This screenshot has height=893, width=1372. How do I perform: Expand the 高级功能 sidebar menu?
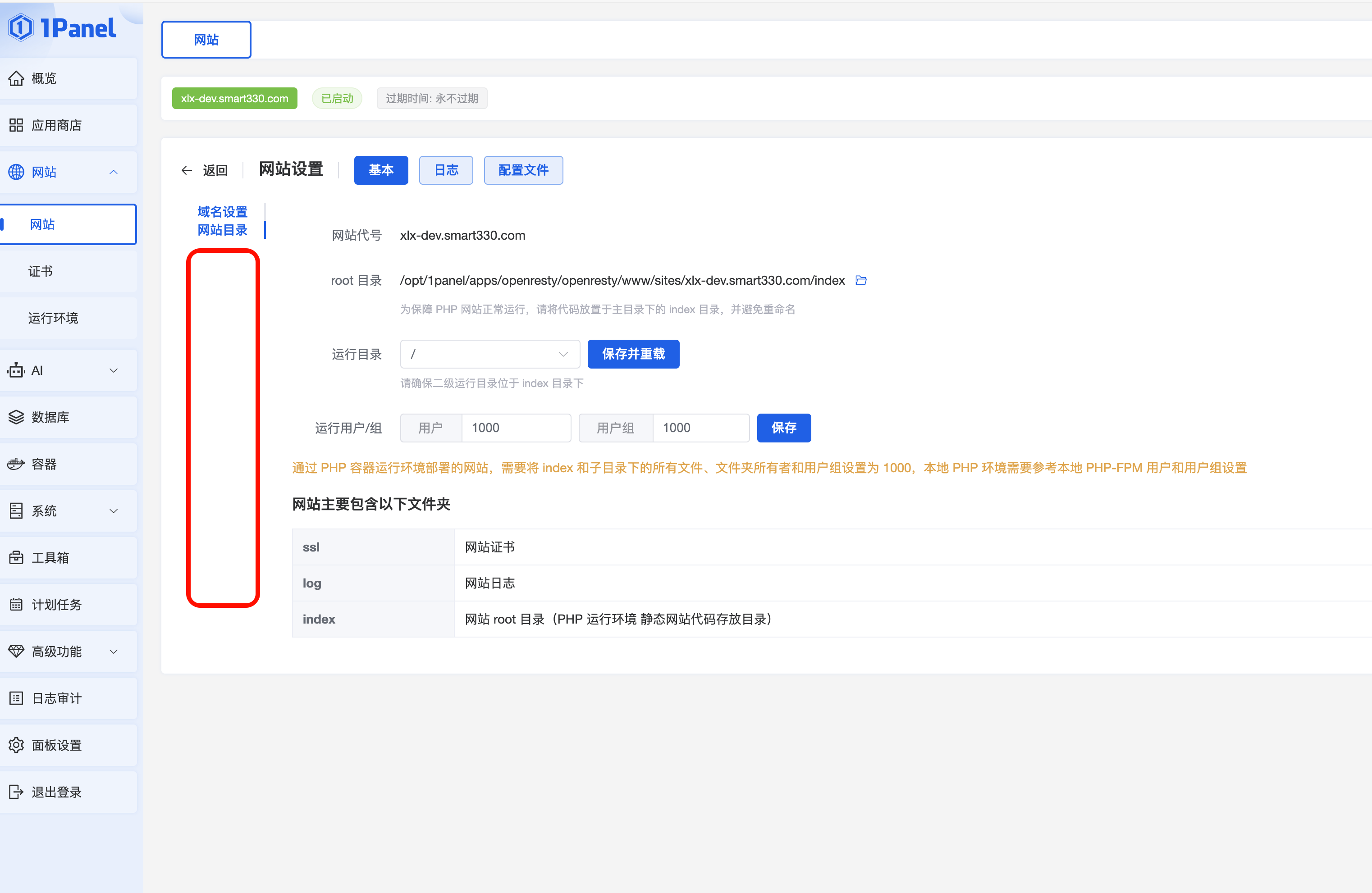click(114, 652)
